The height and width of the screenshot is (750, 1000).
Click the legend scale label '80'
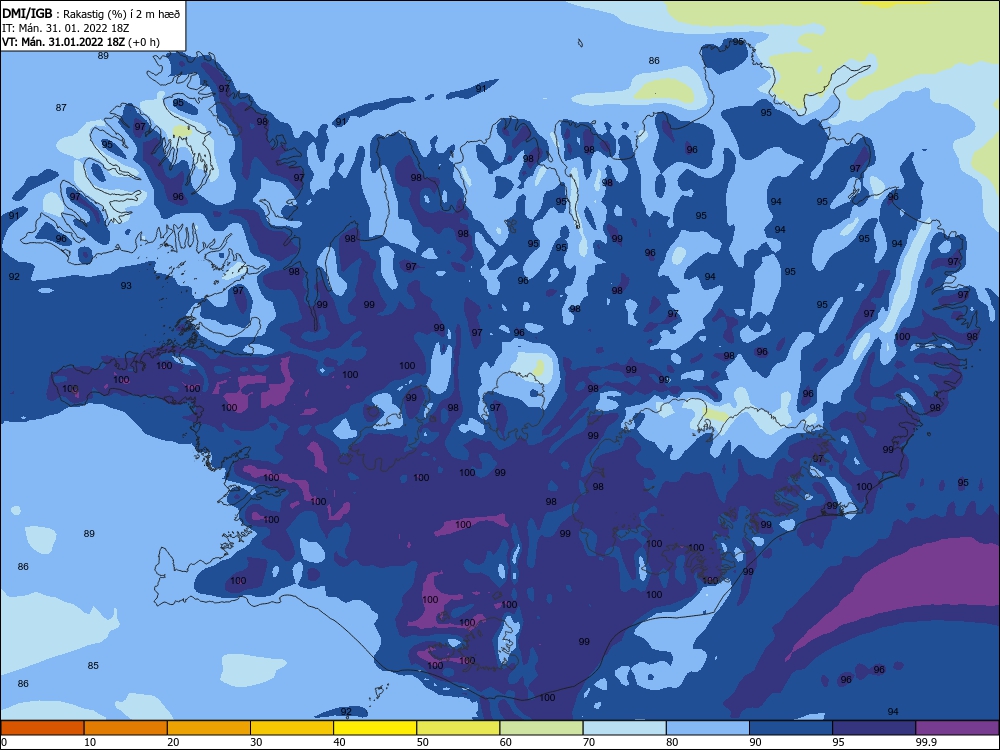[x=672, y=742]
